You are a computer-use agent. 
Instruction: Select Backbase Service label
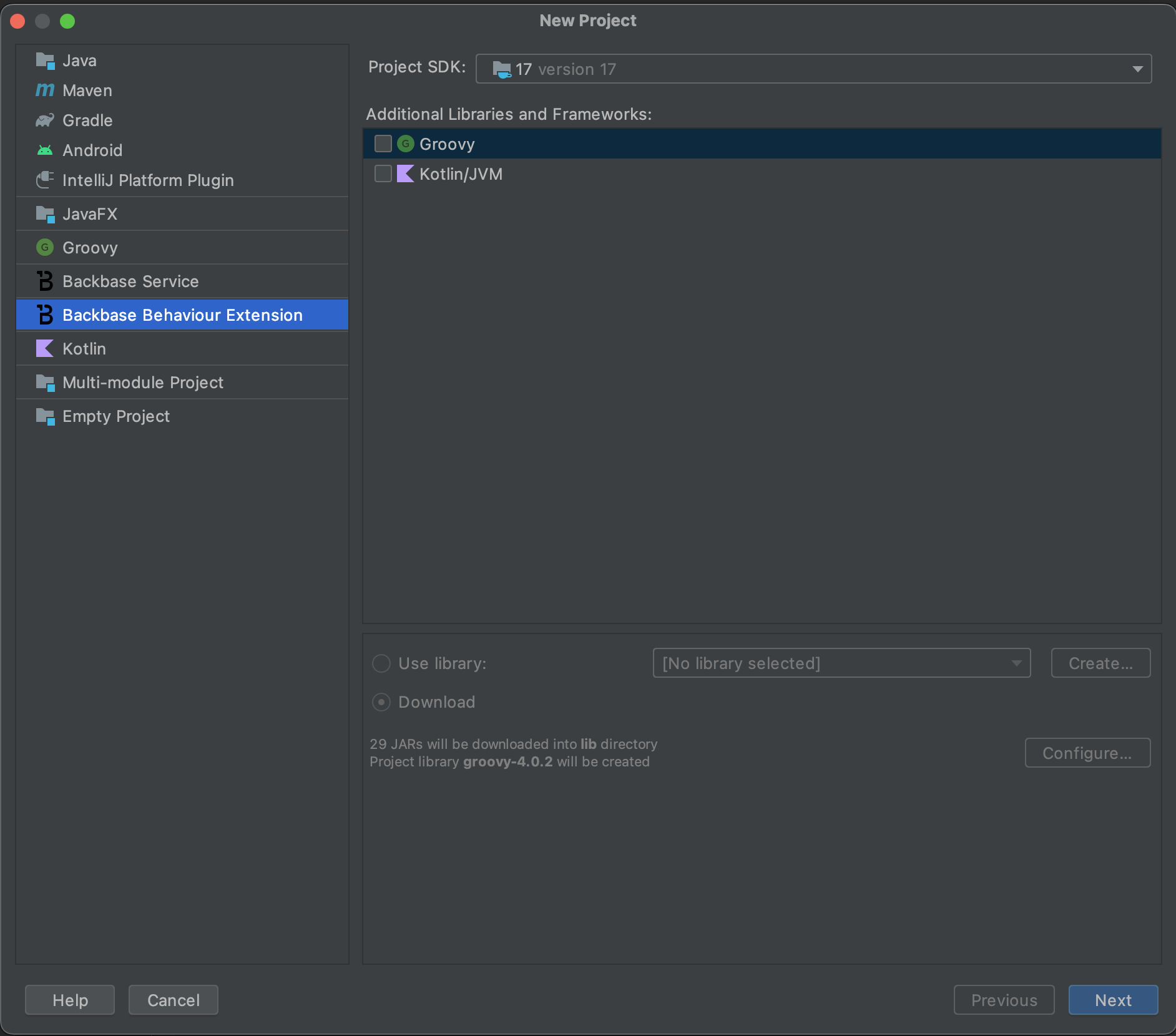[130, 281]
